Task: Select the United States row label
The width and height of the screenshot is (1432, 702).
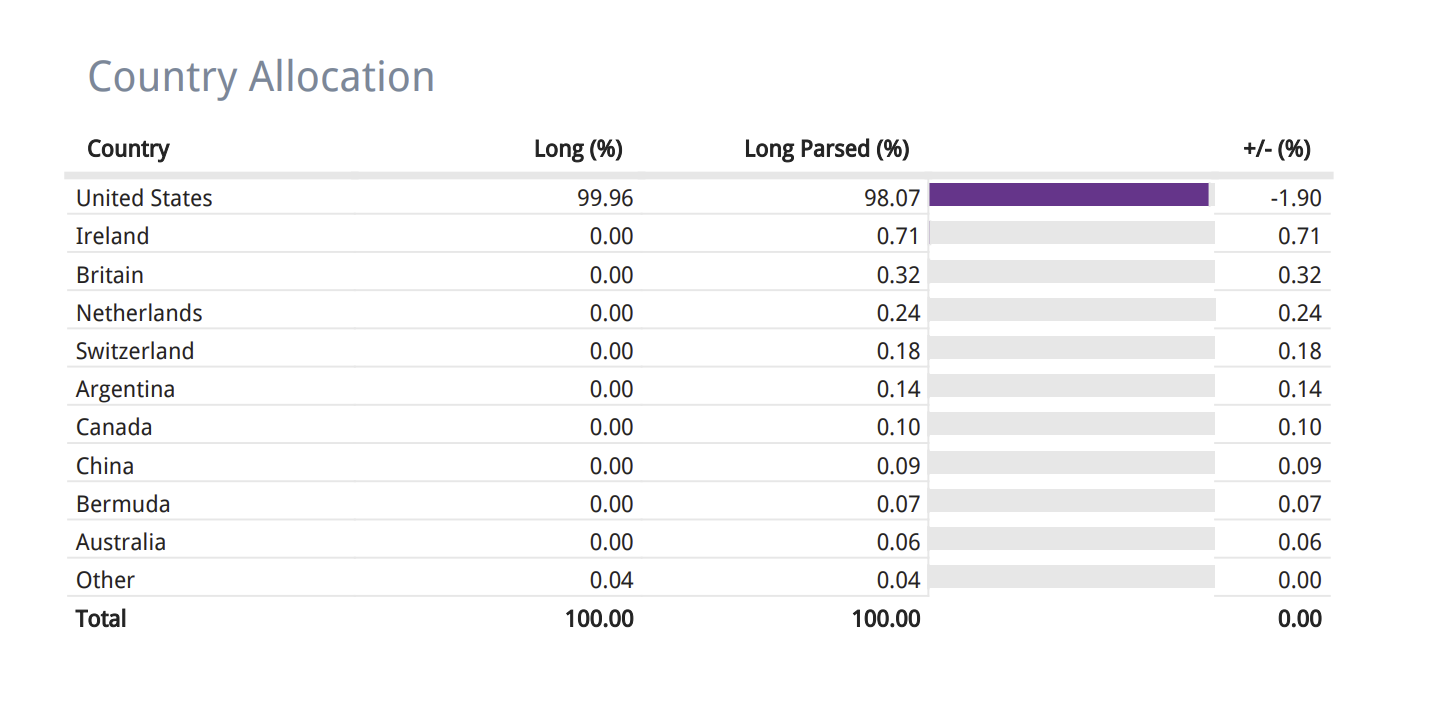Action: pos(144,198)
